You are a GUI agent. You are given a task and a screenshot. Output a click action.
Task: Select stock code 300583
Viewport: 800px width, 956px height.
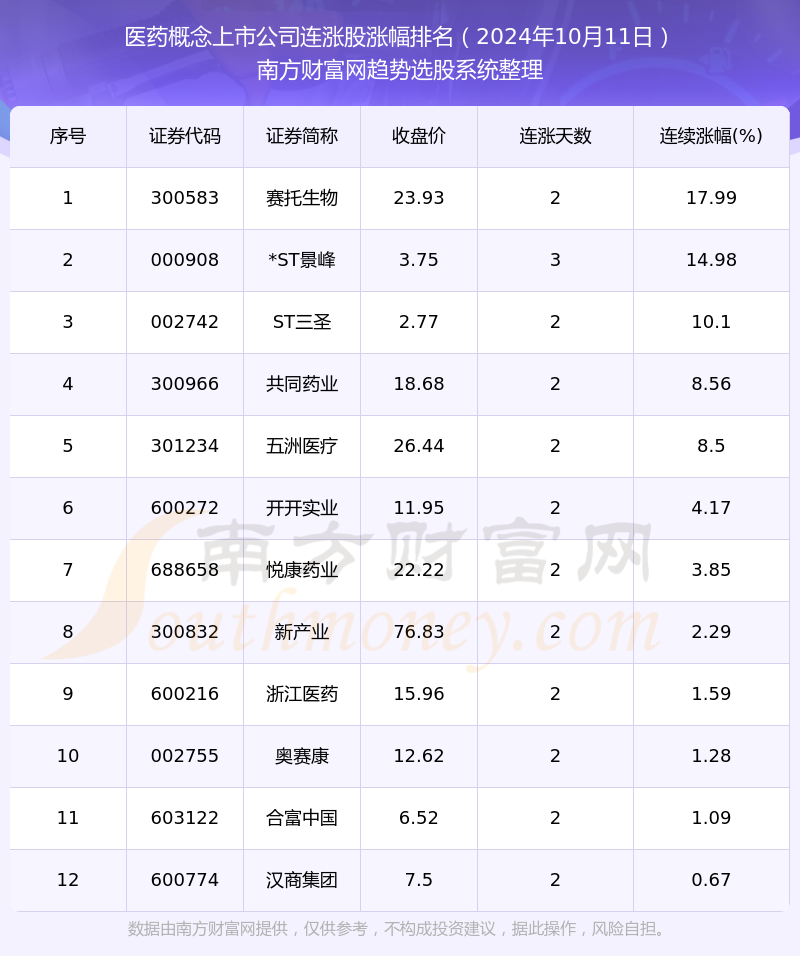[185, 198]
